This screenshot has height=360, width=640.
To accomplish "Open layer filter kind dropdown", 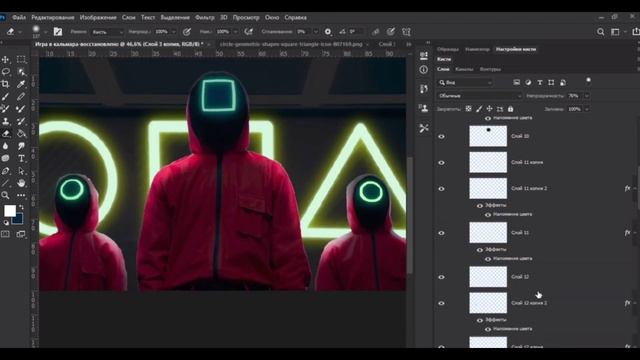I will [465, 82].
